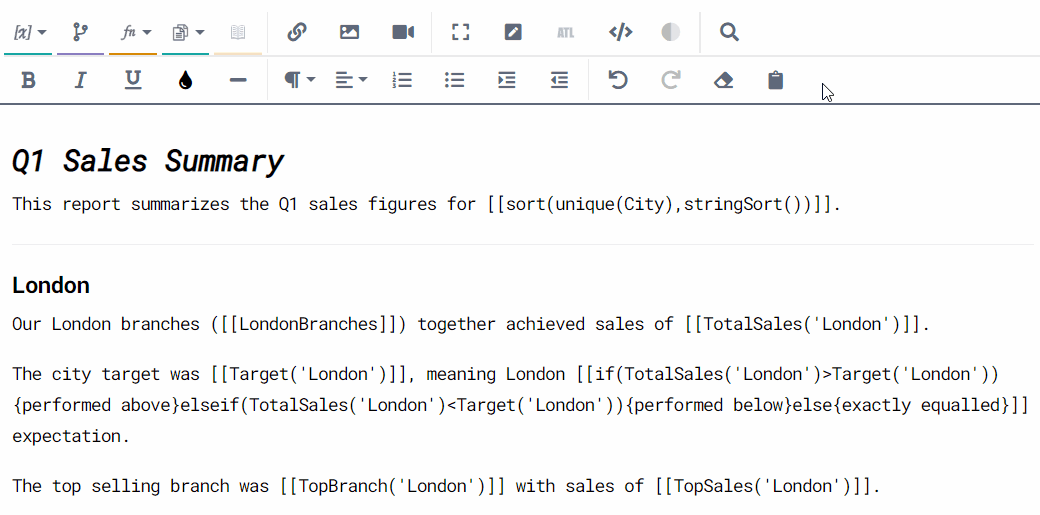Toggle bold formatting

coord(28,80)
